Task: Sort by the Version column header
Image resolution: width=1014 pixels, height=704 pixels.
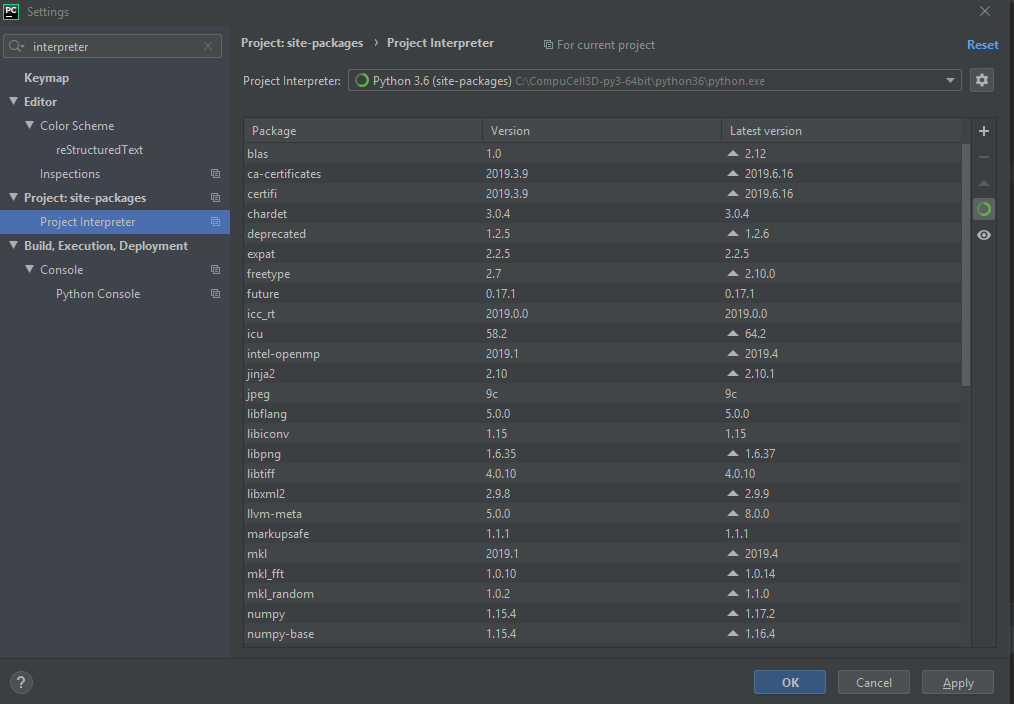Action: tap(601, 131)
